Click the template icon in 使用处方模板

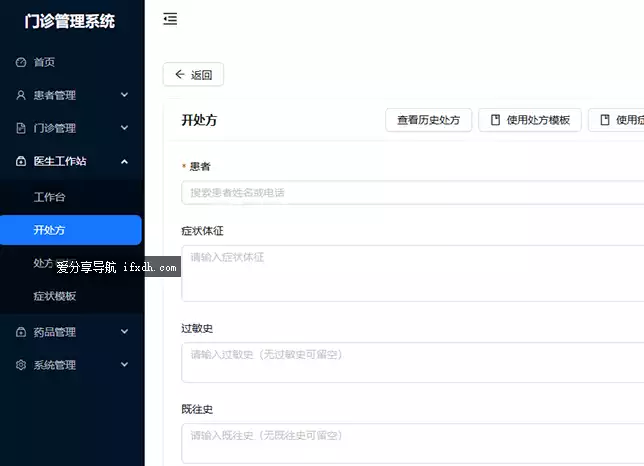[x=496, y=120]
